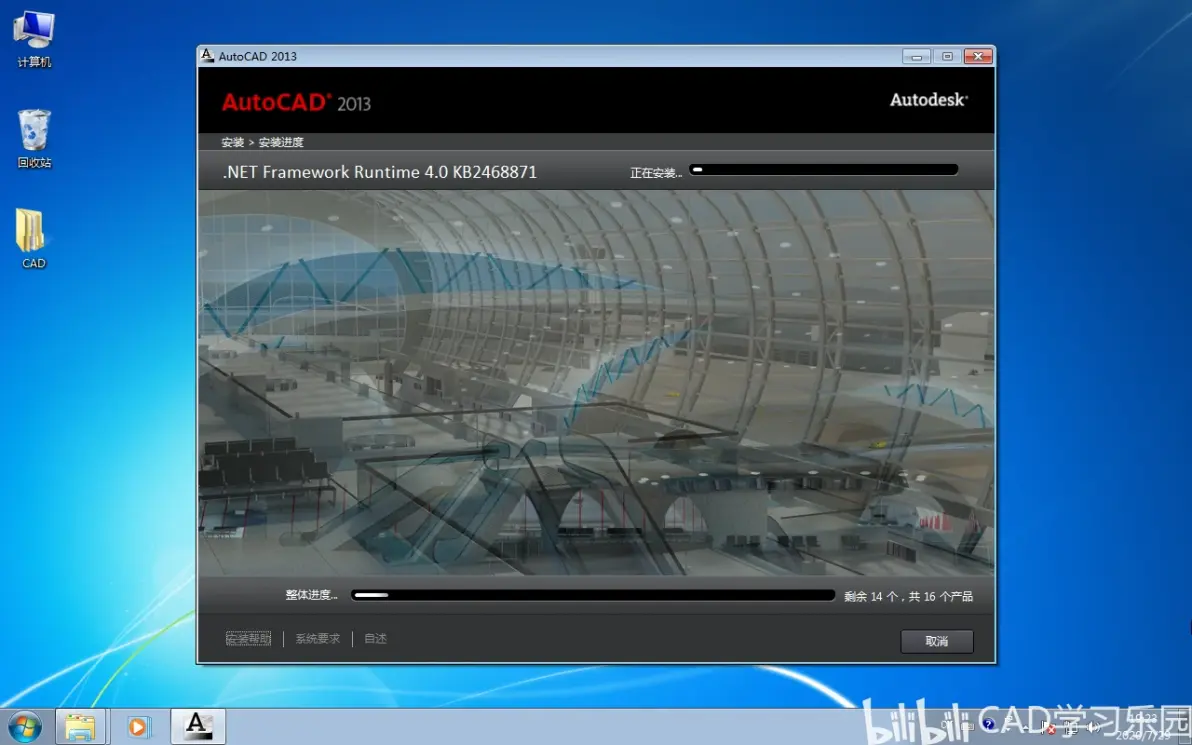Click the .NET Framework Runtime 4.0 KB2468871 text
This screenshot has height=745, width=1192.
click(x=379, y=172)
